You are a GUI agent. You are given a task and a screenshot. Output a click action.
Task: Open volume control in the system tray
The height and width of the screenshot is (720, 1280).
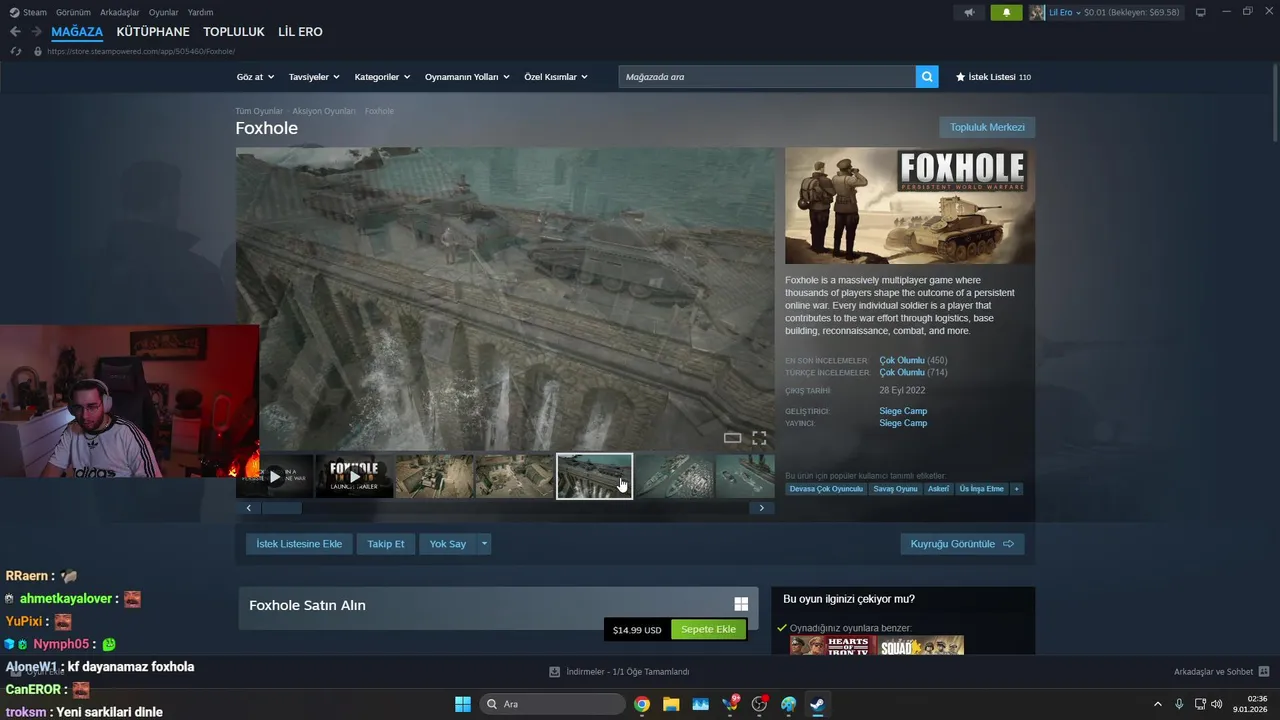coord(1217,704)
